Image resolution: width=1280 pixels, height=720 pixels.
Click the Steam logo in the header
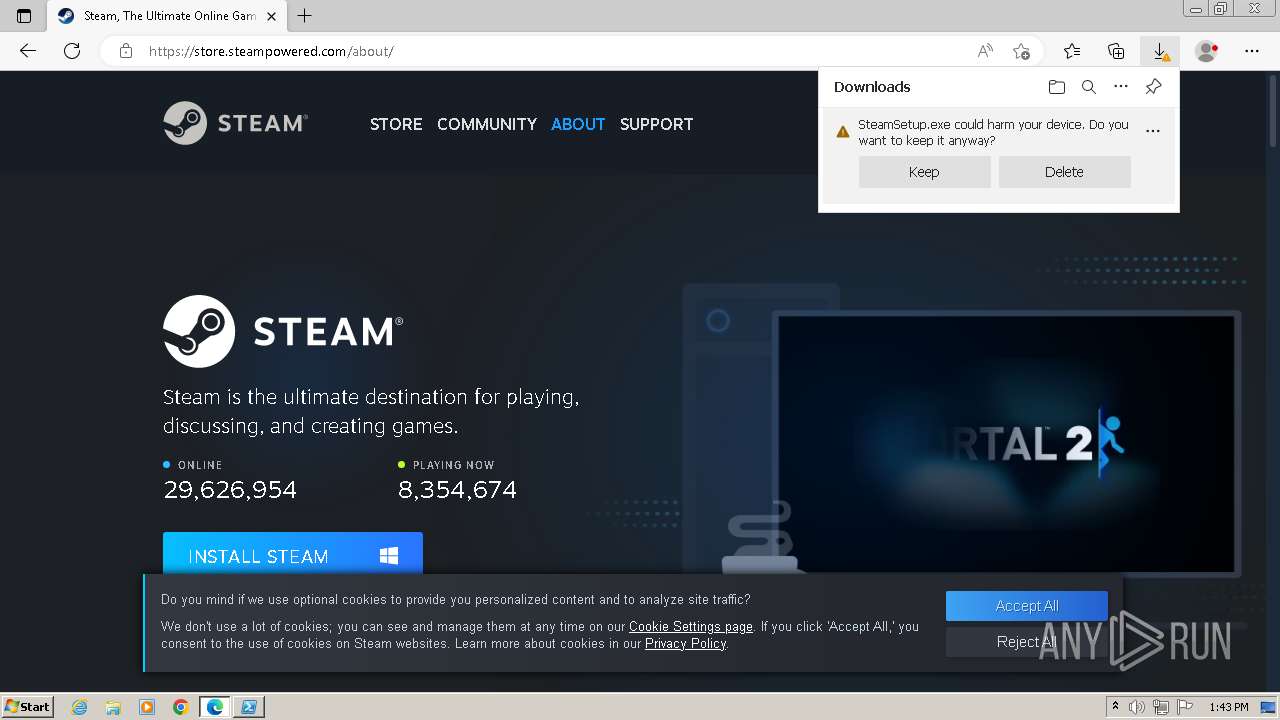pos(236,123)
